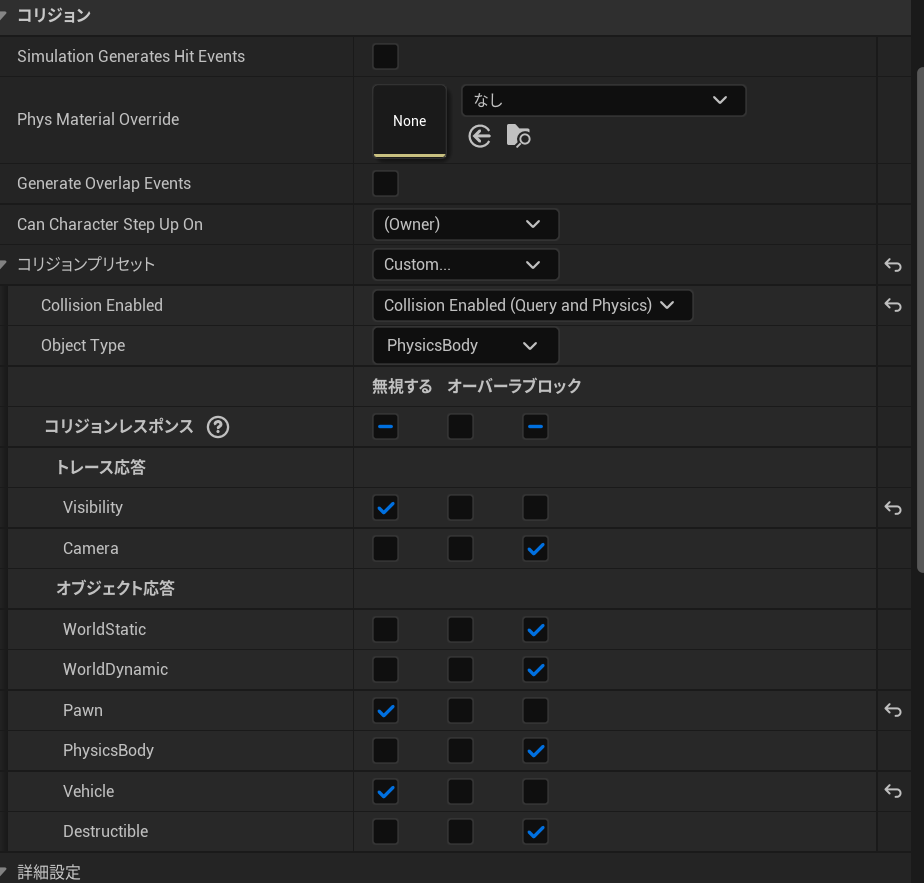Collapse the コリジョンプリセット expander
Image resolution: width=924 pixels, height=883 pixels.
click(3, 265)
